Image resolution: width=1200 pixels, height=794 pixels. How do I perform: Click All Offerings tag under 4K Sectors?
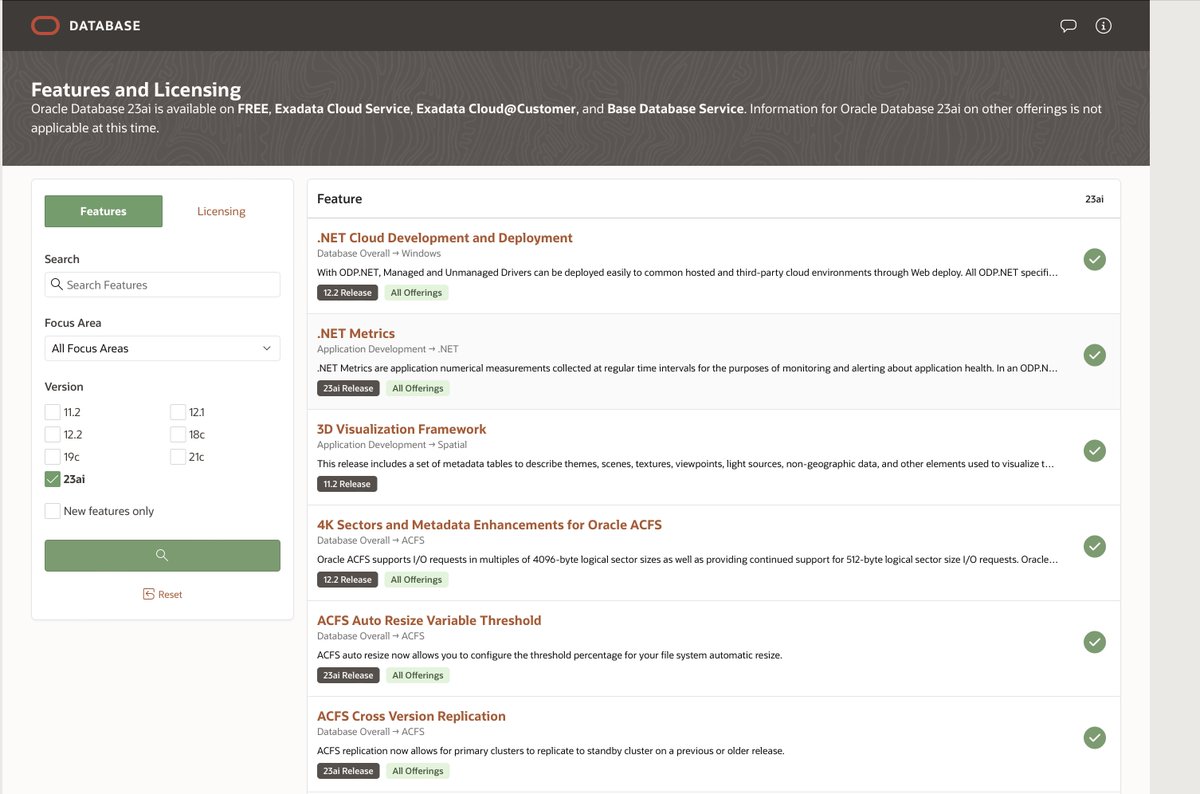(417, 580)
